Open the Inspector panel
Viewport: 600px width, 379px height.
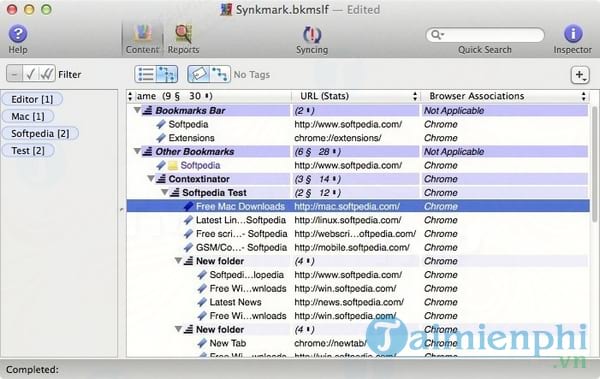click(x=572, y=38)
